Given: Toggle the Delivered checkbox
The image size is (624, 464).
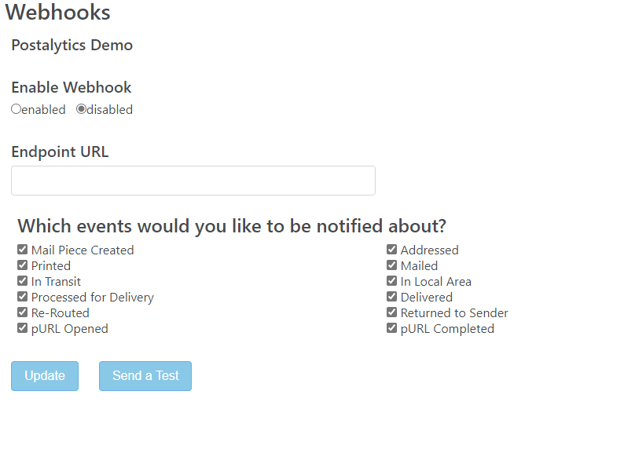Looking at the screenshot, I should pyautogui.click(x=392, y=296).
